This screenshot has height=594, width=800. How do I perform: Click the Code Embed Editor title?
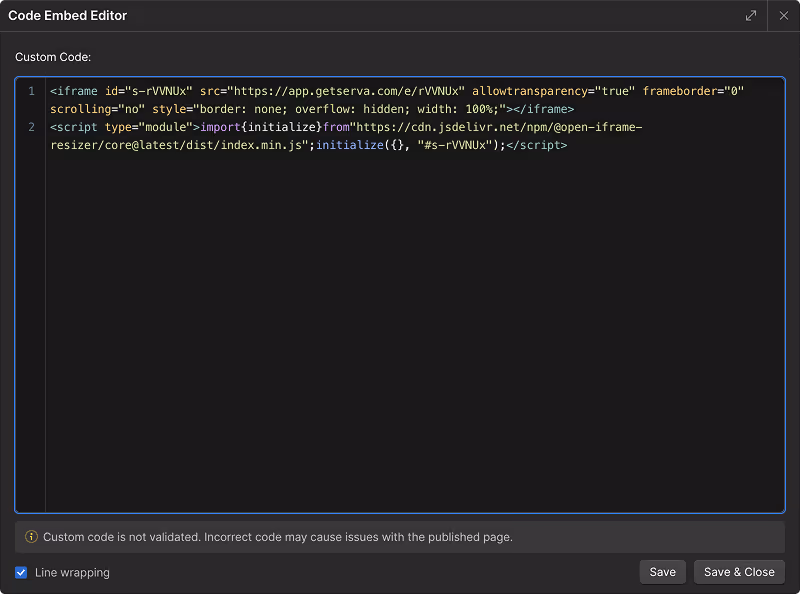pyautogui.click(x=67, y=15)
